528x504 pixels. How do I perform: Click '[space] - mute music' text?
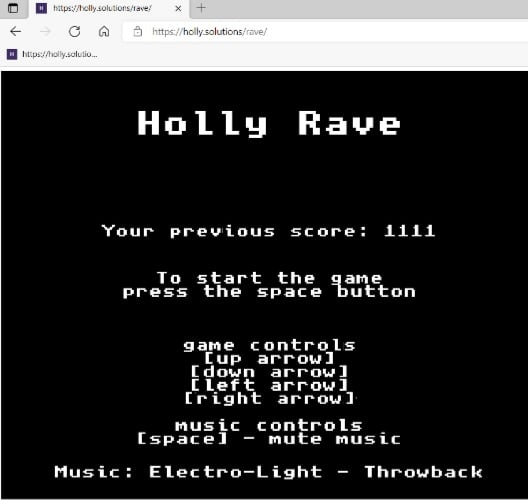269,439
